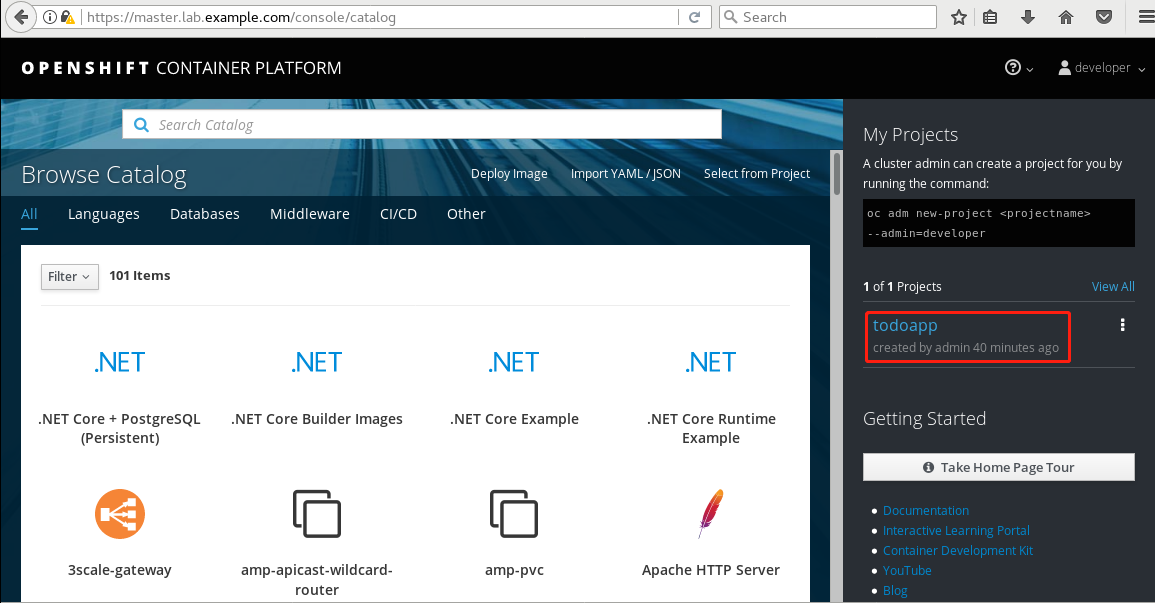
Task: Reload the page with the refresh icon
Action: point(694,17)
